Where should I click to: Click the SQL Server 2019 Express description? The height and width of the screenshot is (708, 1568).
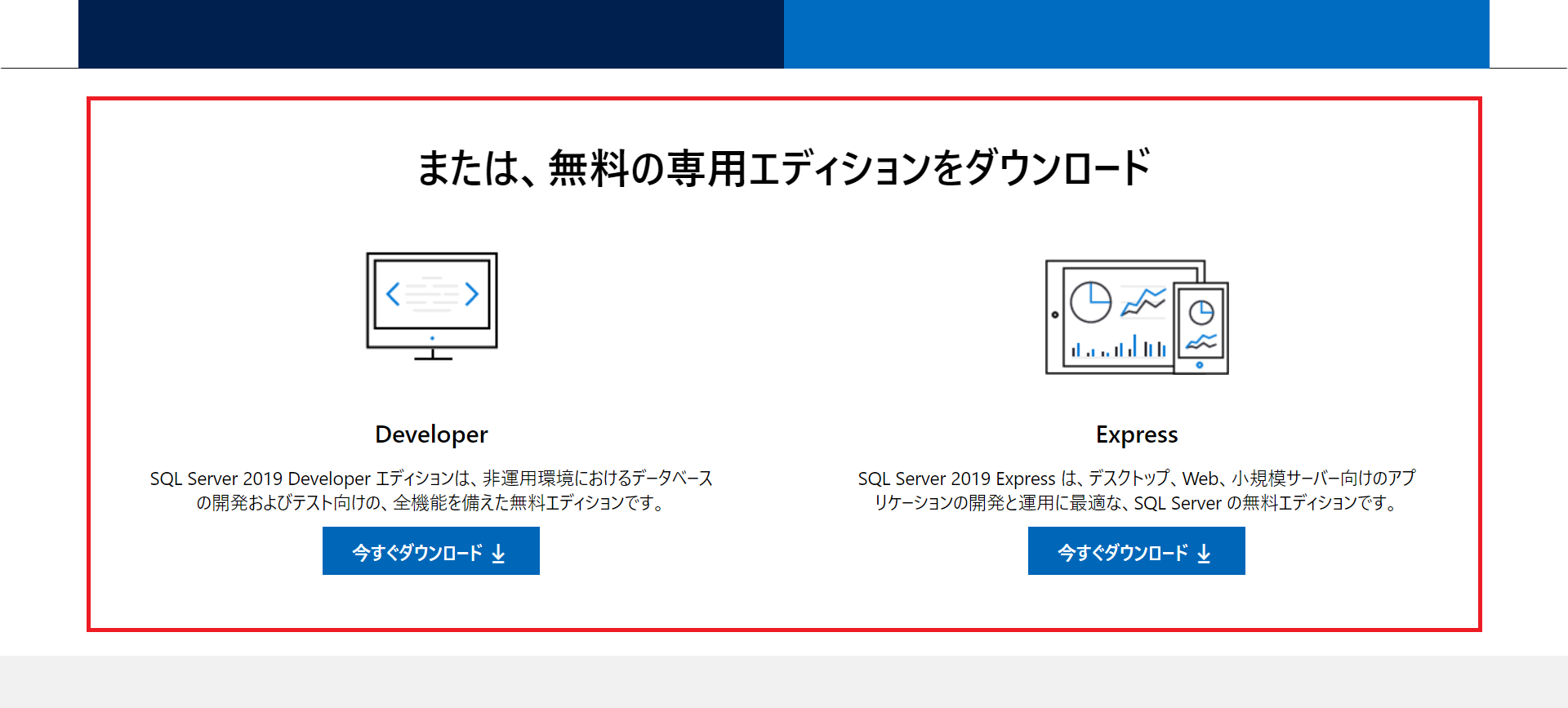[1137, 490]
